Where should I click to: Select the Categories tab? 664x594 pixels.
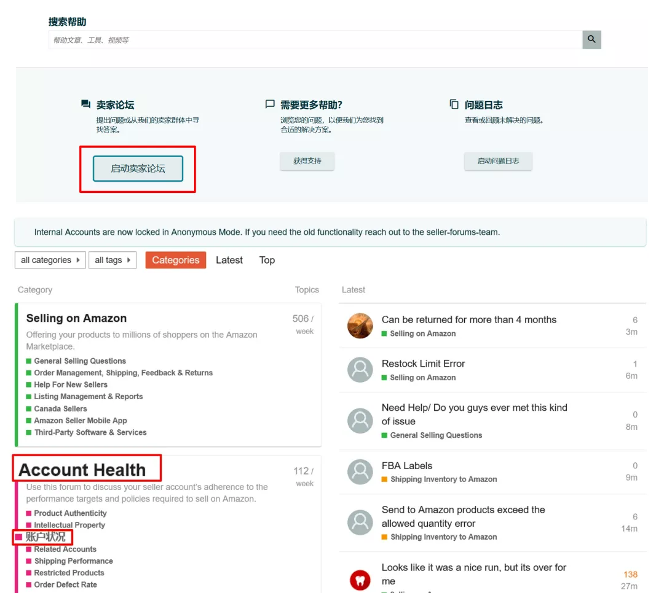pos(176,260)
